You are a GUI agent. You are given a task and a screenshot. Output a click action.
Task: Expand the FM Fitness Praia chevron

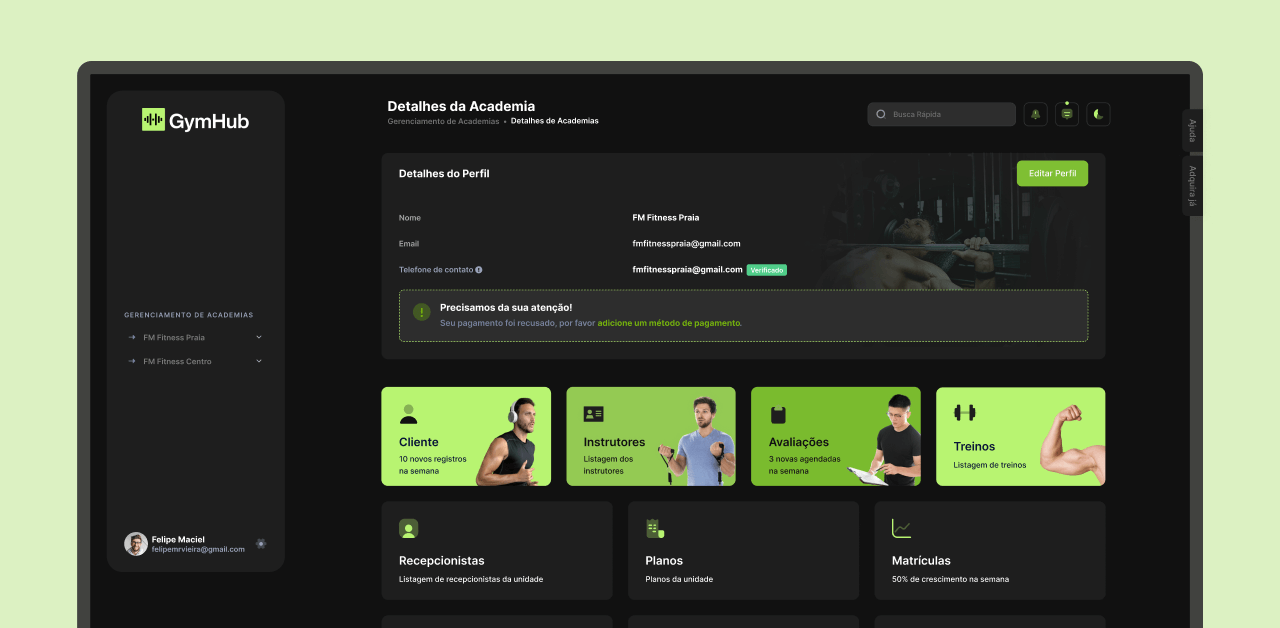pos(259,337)
